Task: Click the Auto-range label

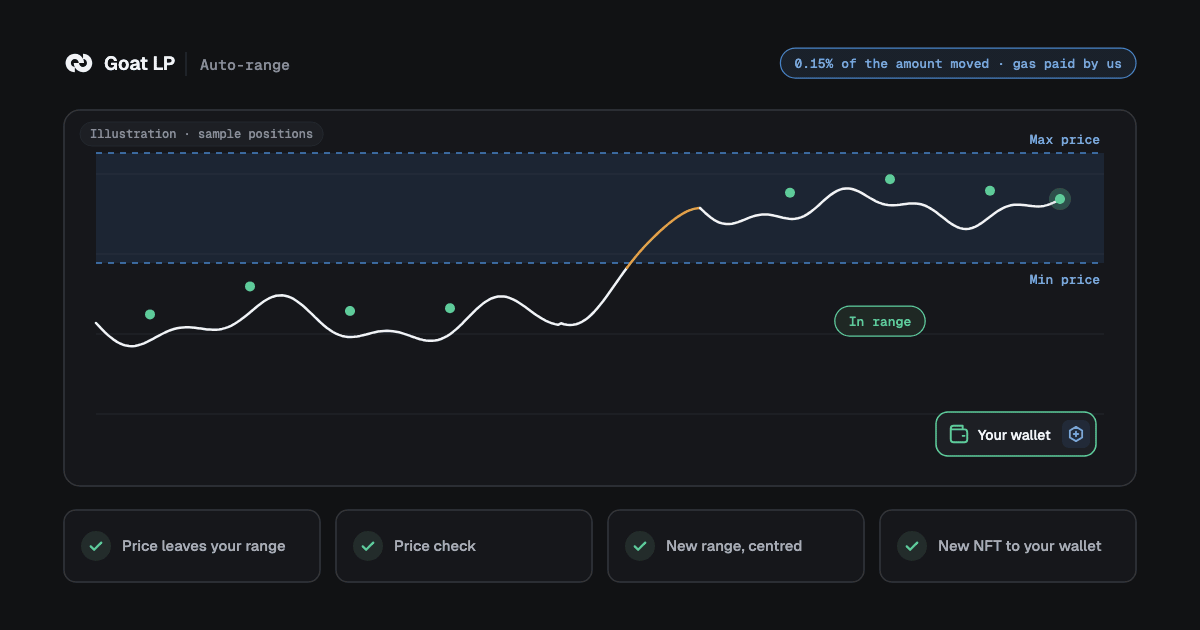Action: pyautogui.click(x=245, y=65)
